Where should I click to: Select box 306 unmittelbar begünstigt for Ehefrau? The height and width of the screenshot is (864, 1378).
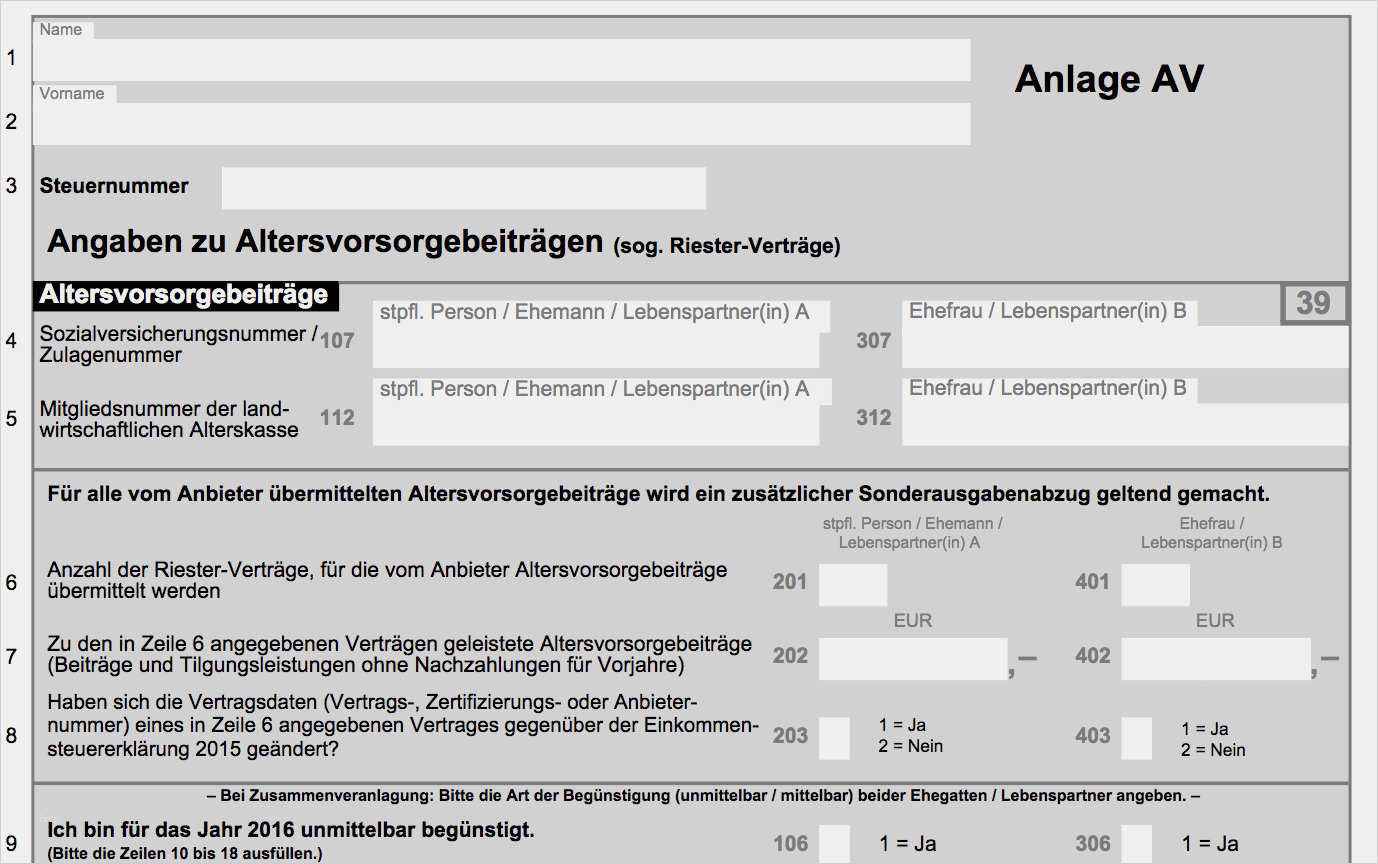click(x=1136, y=843)
